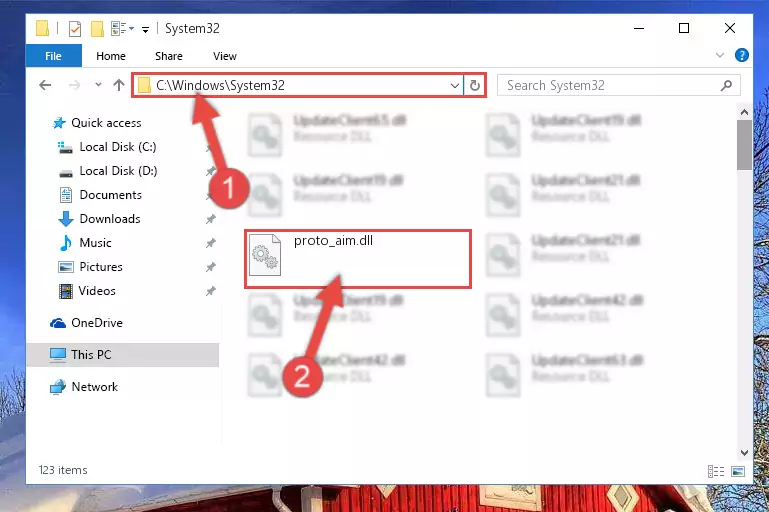Click the address bar path C:\Windows\System32

pyautogui.click(x=220, y=85)
